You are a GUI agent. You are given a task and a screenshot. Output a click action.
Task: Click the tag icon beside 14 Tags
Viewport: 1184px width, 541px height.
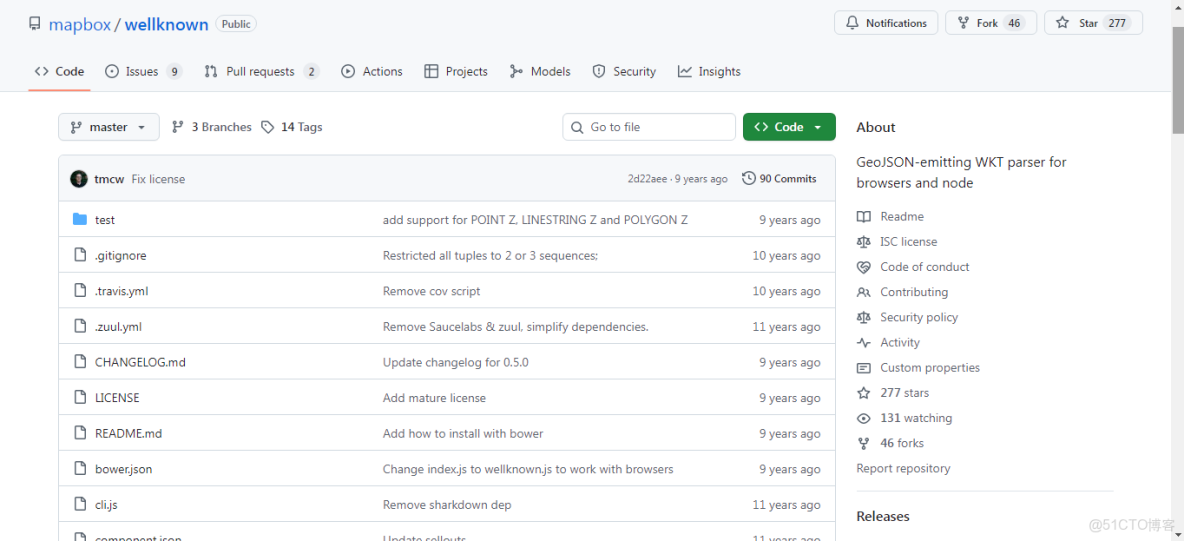(x=267, y=127)
